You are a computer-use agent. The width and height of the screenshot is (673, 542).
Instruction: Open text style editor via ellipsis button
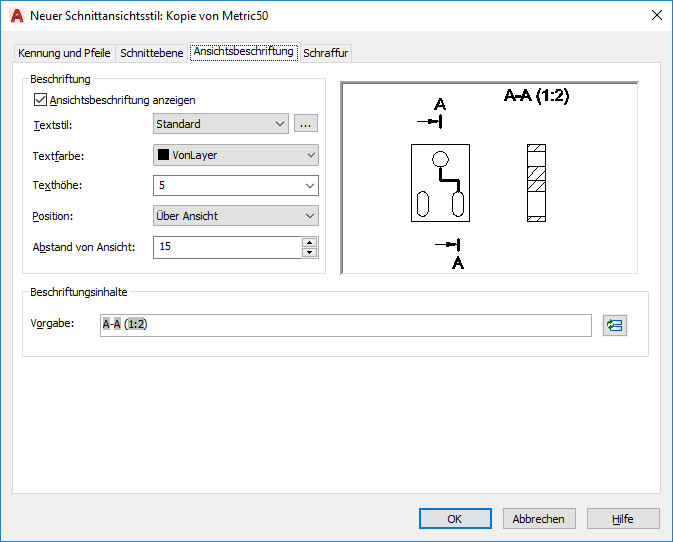click(x=306, y=124)
